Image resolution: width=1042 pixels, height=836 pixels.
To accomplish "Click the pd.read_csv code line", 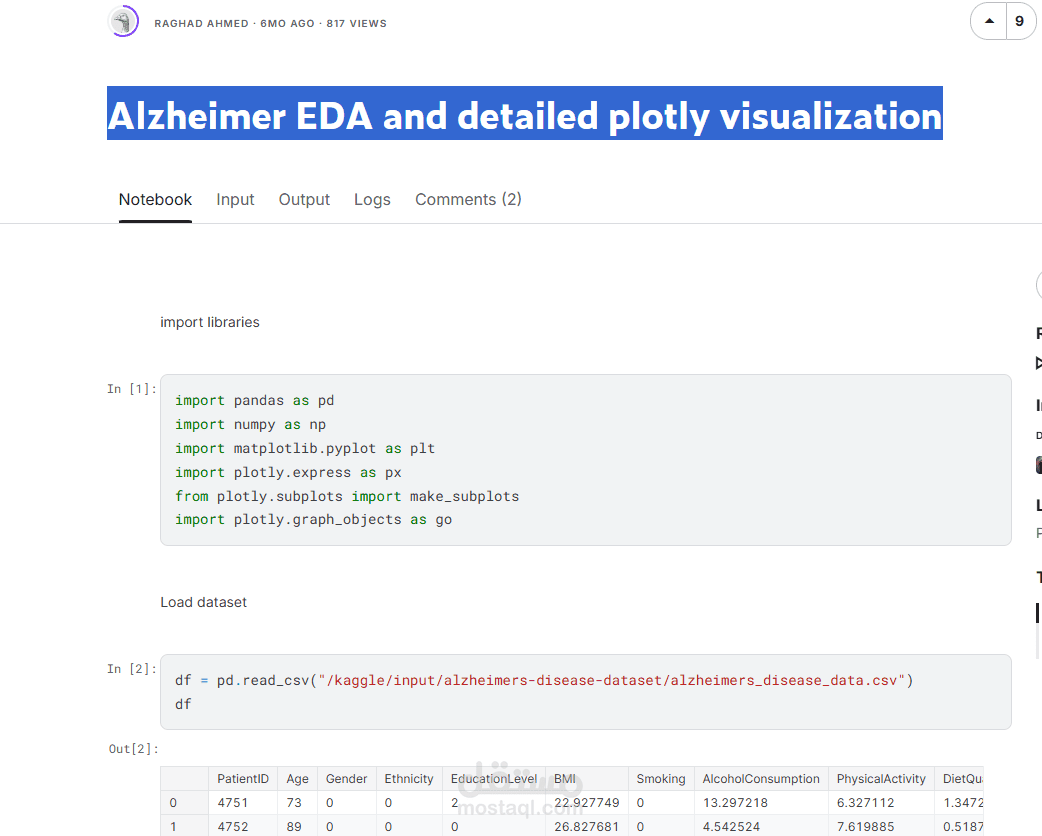I will (x=544, y=680).
